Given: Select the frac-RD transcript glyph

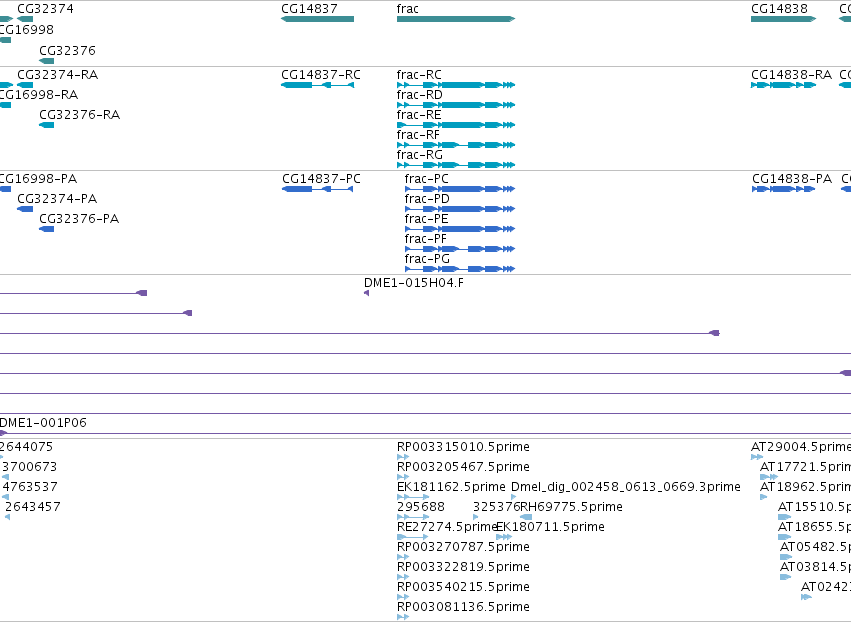Looking at the screenshot, I should tap(456, 105).
